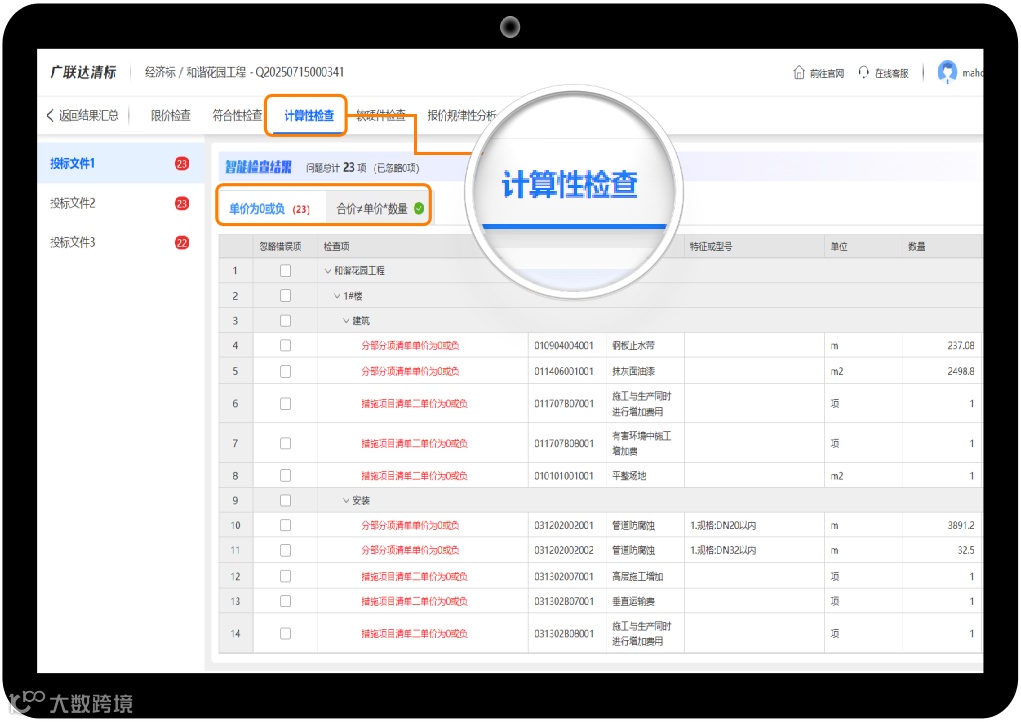Tick checkbox on 高层施工增加 row
Viewport: 1021px width, 722px height.
pyautogui.click(x=285, y=576)
